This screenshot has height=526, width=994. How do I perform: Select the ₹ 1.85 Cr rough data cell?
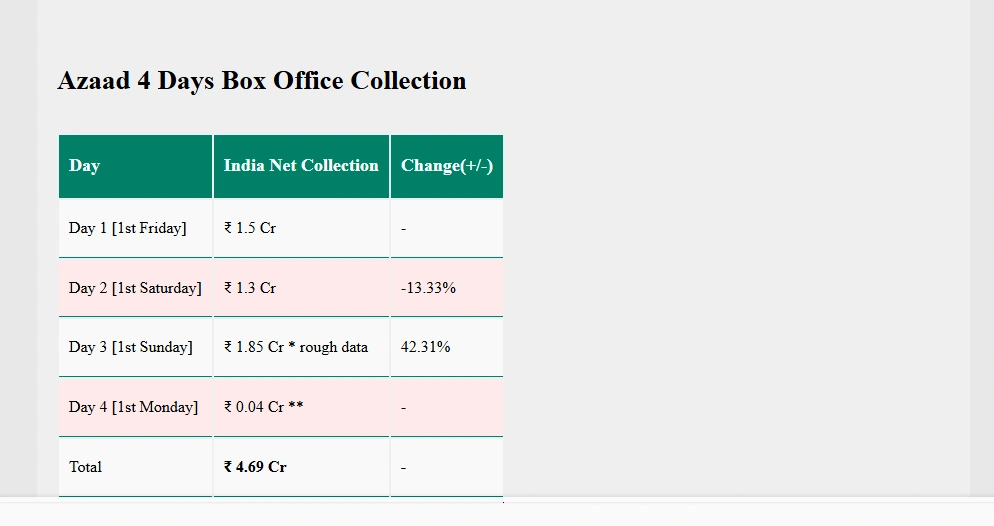(301, 347)
